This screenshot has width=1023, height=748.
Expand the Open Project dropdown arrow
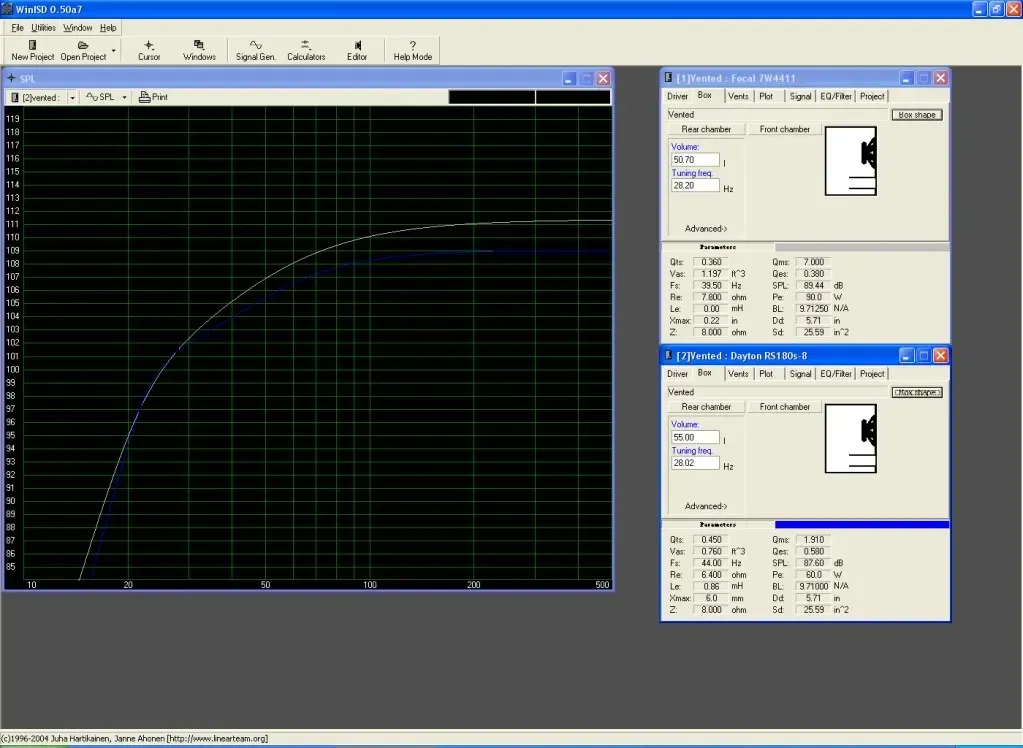coord(114,50)
